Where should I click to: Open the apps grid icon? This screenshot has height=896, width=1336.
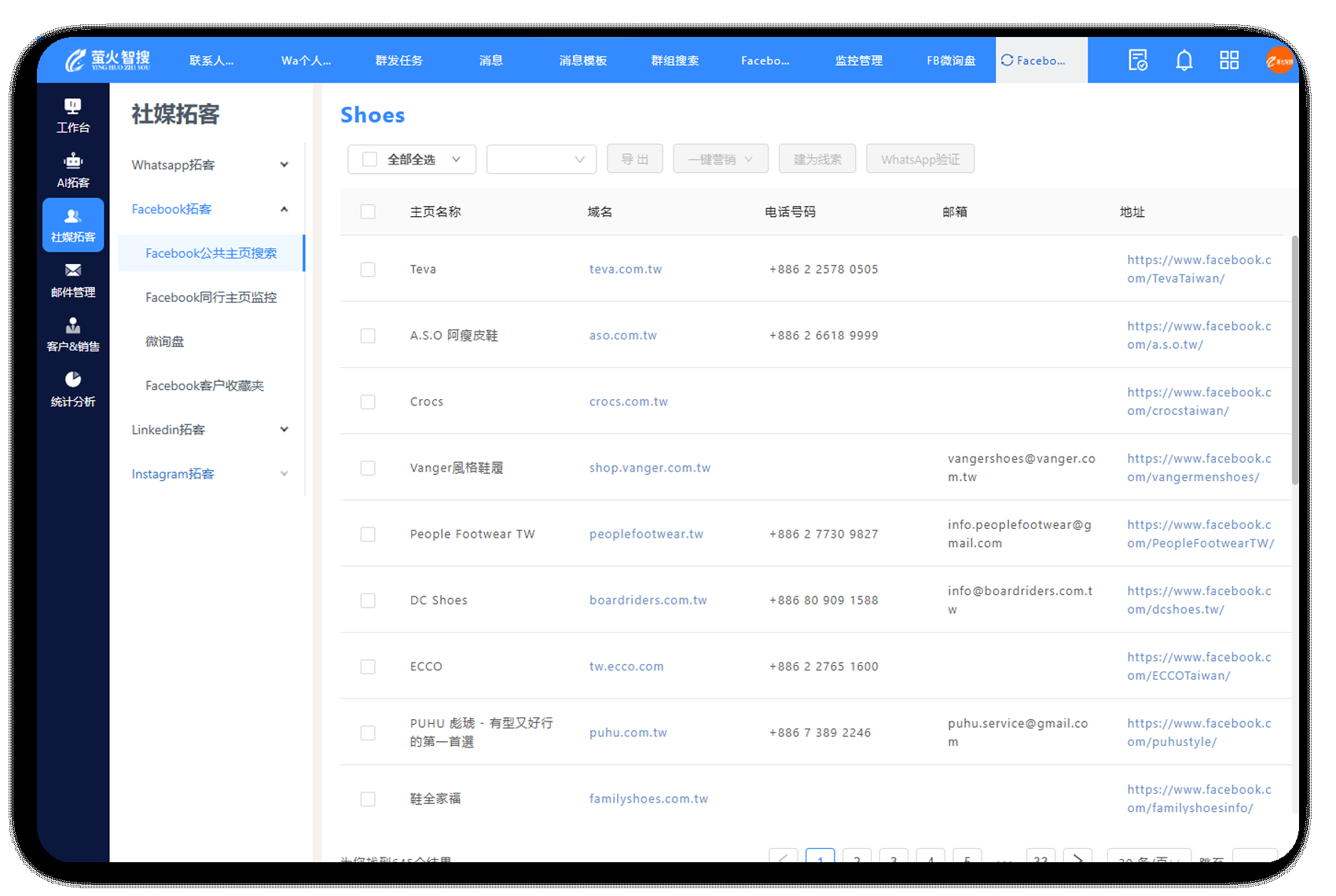[x=1228, y=61]
